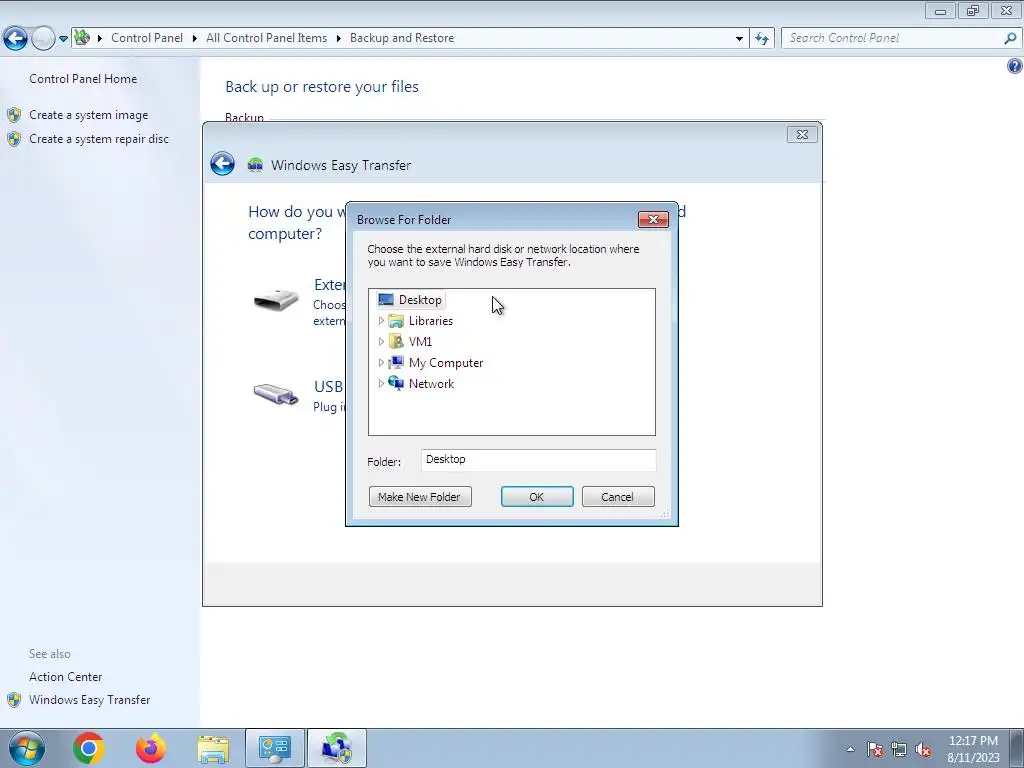Screen dimensions: 1024x768
Task: Click Backup and Restore breadcrumb
Action: tap(402, 38)
